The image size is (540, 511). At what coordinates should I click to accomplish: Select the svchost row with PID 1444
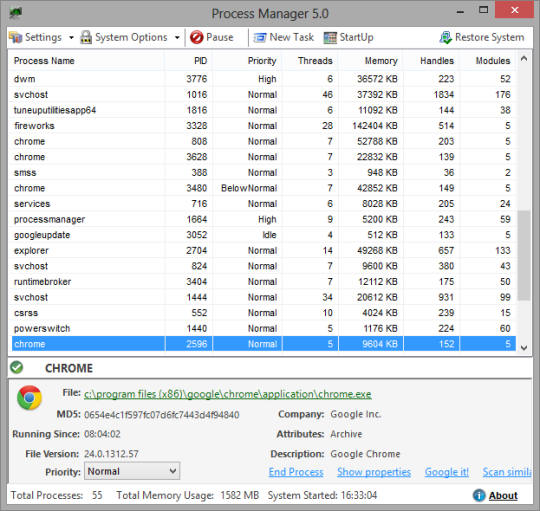(x=263, y=298)
